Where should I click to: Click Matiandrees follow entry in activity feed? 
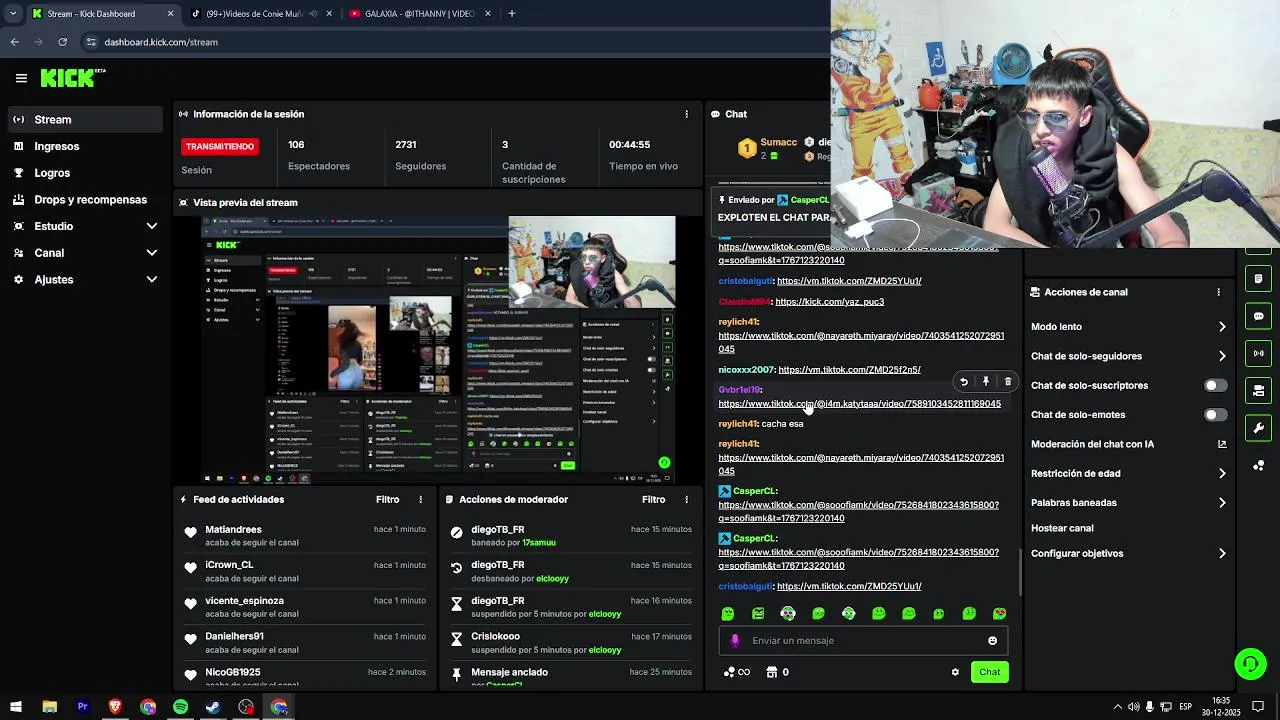[x=304, y=536]
